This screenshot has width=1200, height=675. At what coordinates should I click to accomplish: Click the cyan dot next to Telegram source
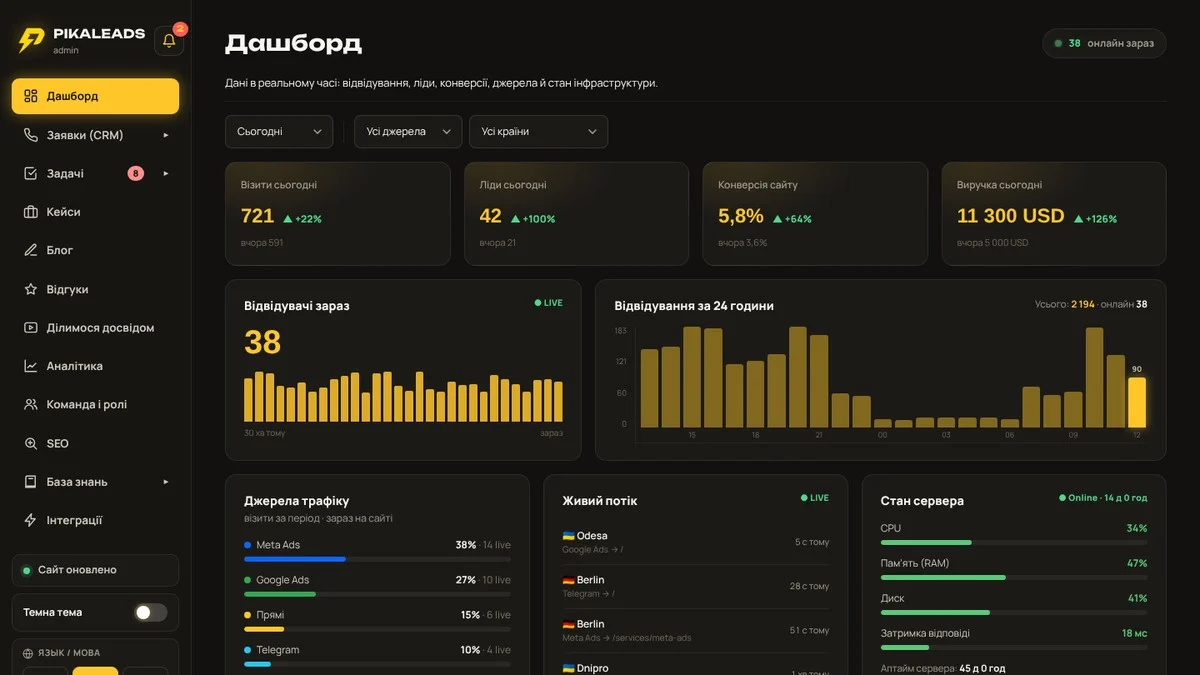[x=247, y=650]
